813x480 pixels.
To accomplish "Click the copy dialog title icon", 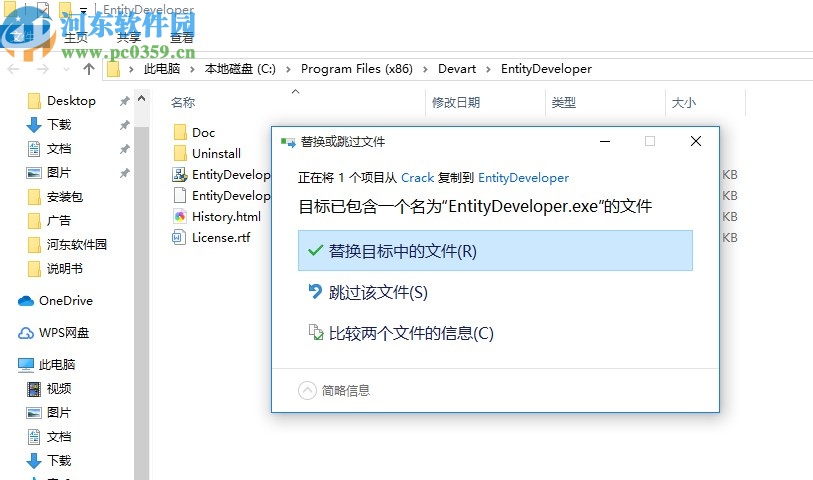I will pos(288,142).
